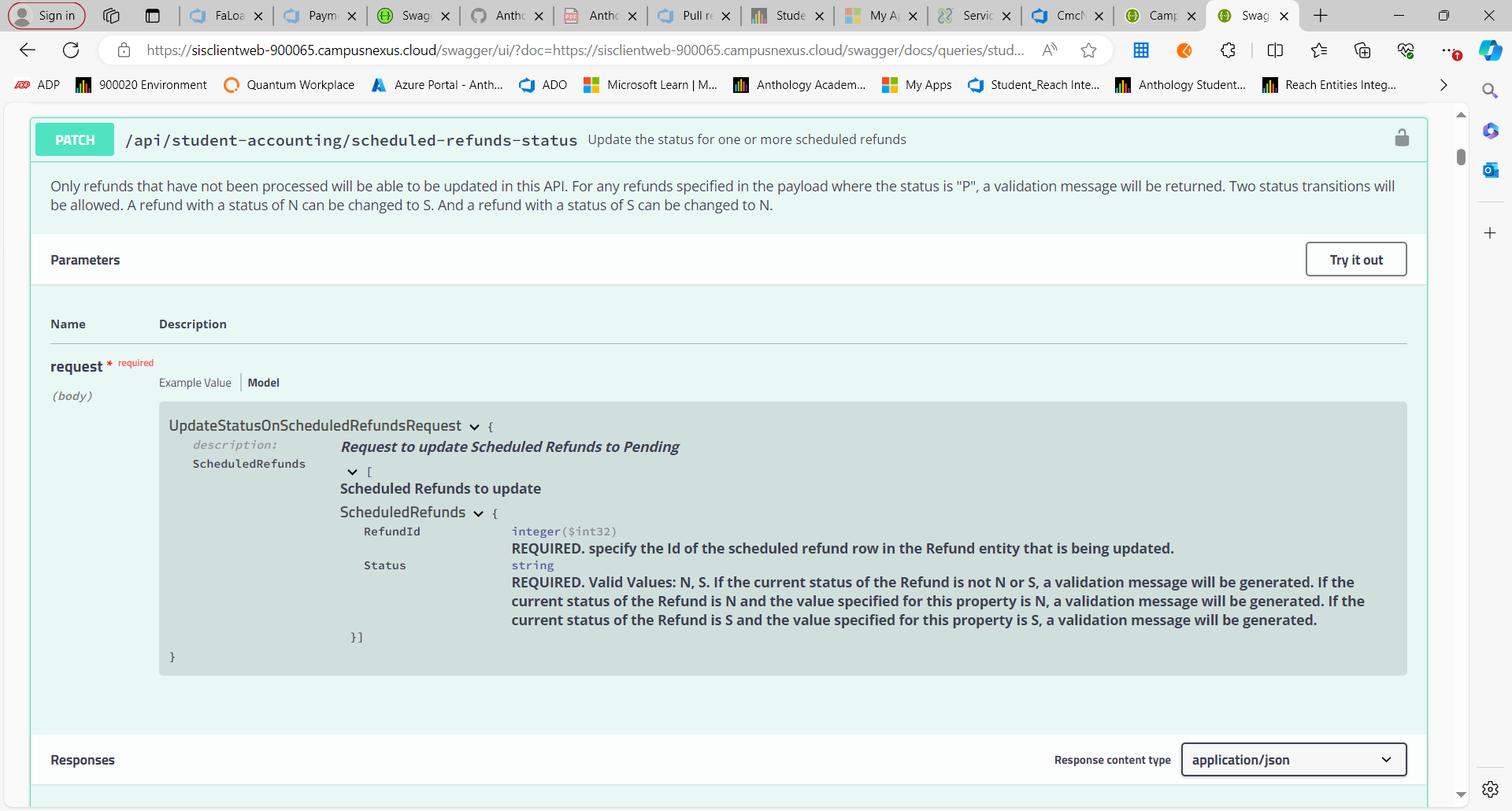Viewport: 1512px width, 811px height.
Task: Click the Sign in profile button
Action: tap(46, 16)
